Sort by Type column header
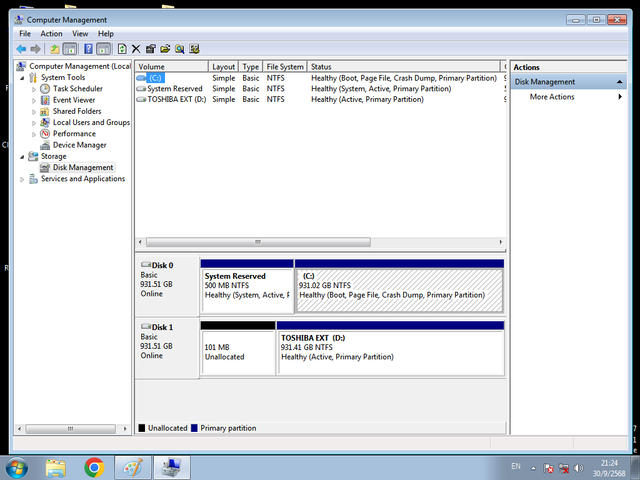This screenshot has width=640, height=480. coord(251,67)
